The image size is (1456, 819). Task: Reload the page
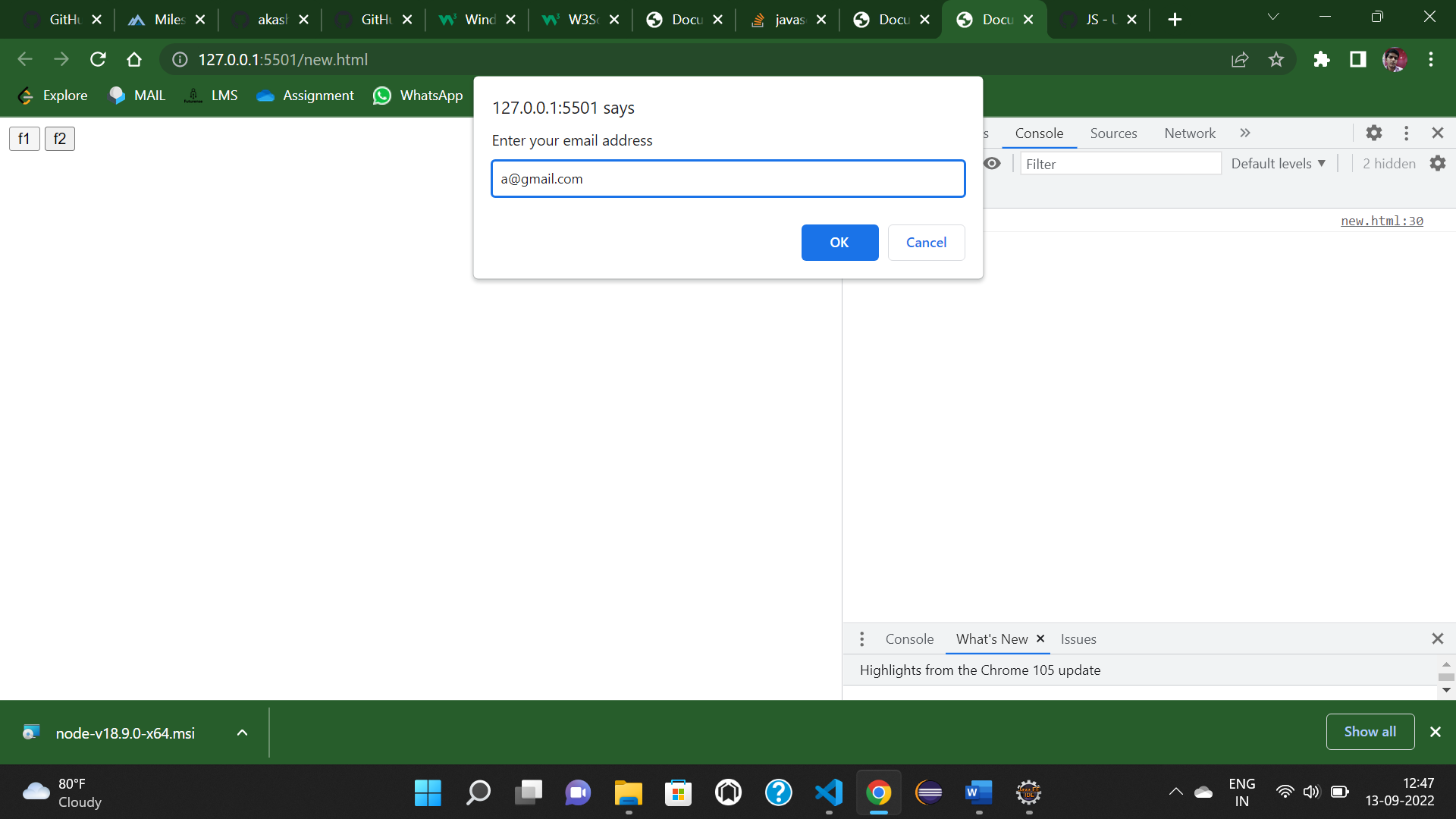click(98, 59)
